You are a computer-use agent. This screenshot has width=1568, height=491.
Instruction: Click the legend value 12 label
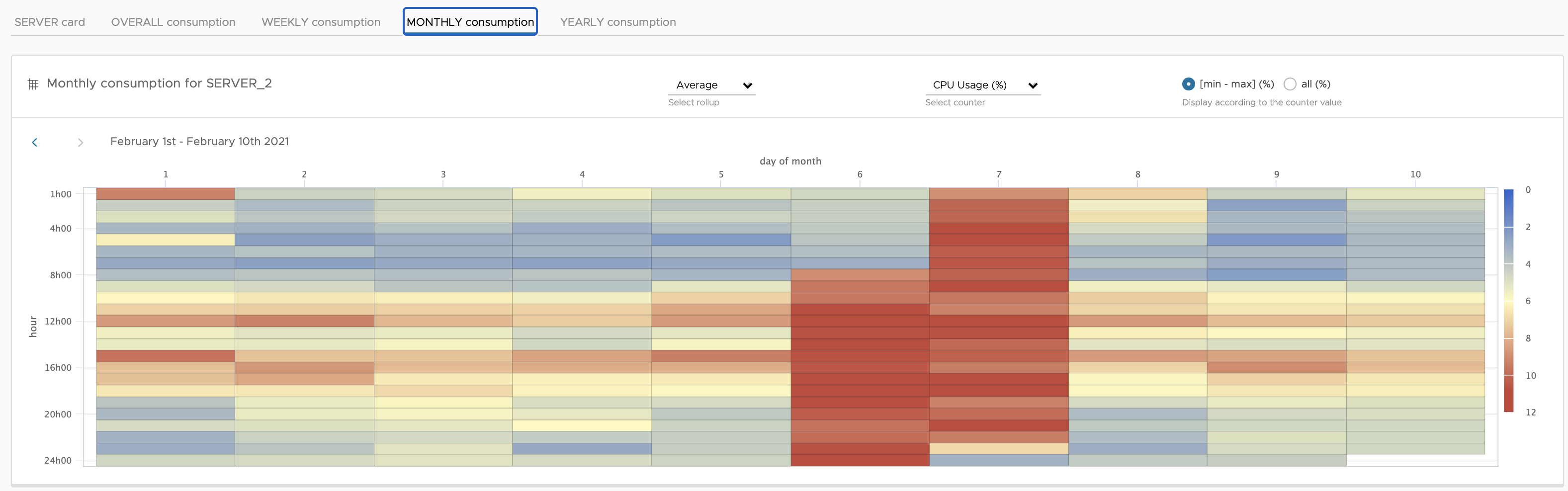click(1530, 412)
